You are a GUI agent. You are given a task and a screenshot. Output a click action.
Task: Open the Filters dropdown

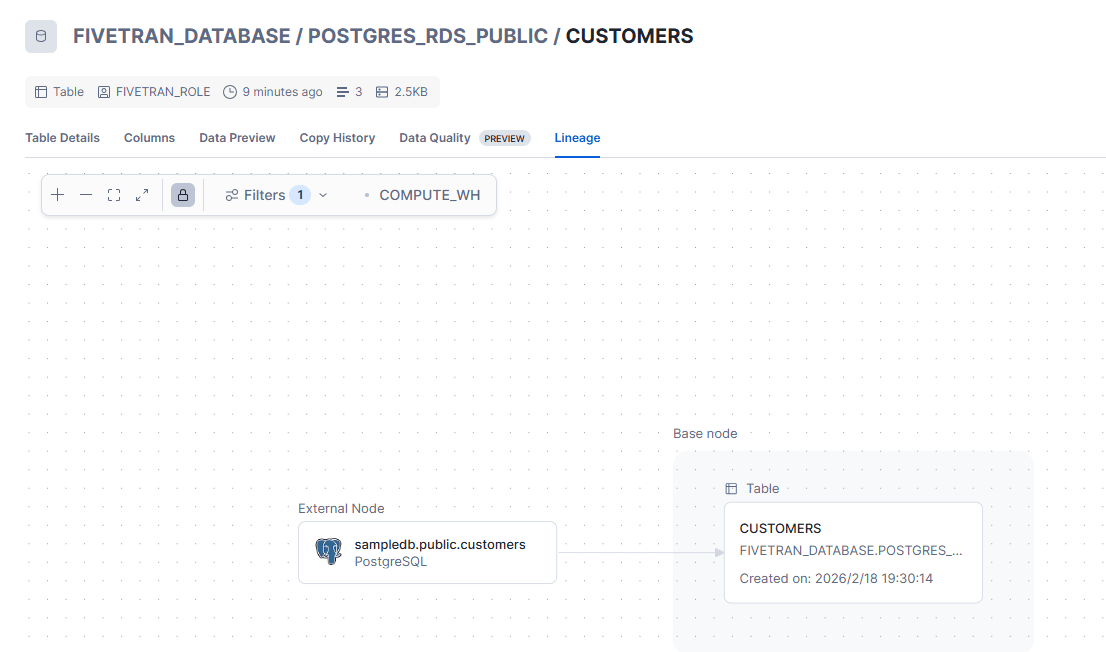[x=276, y=195]
